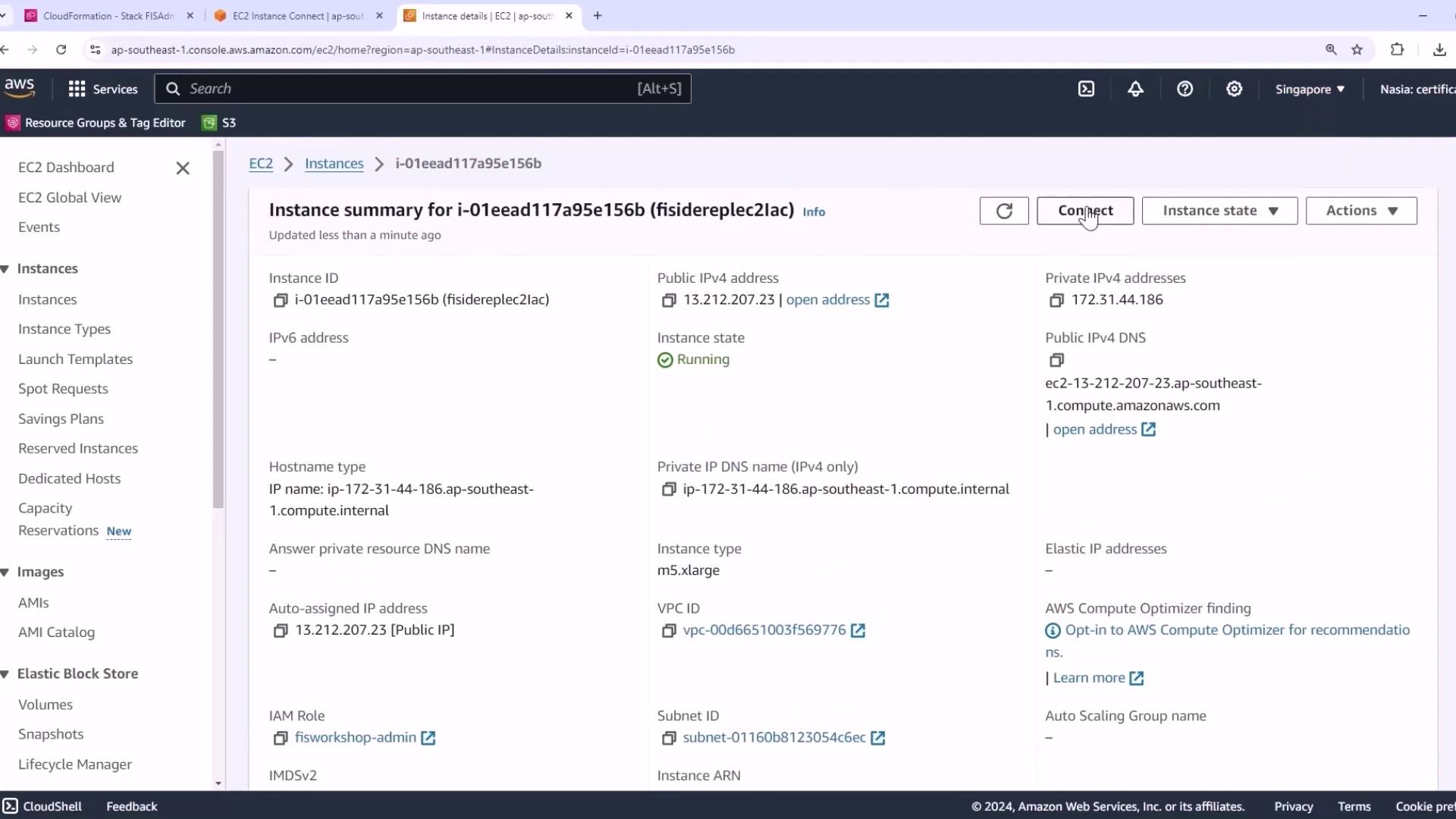Close the EC2 side navigation panel

tap(183, 168)
